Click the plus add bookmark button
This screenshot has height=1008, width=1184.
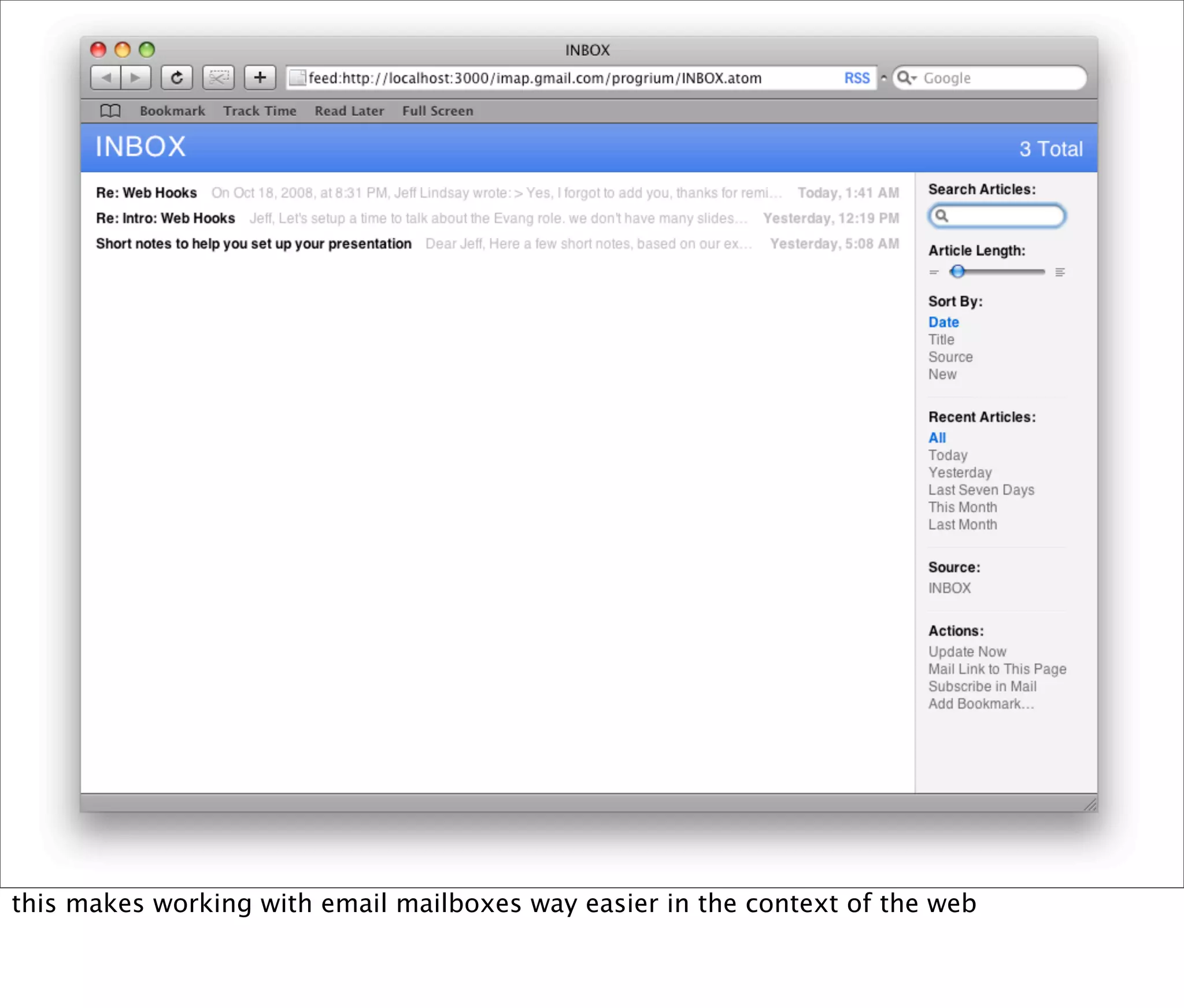[x=260, y=77]
